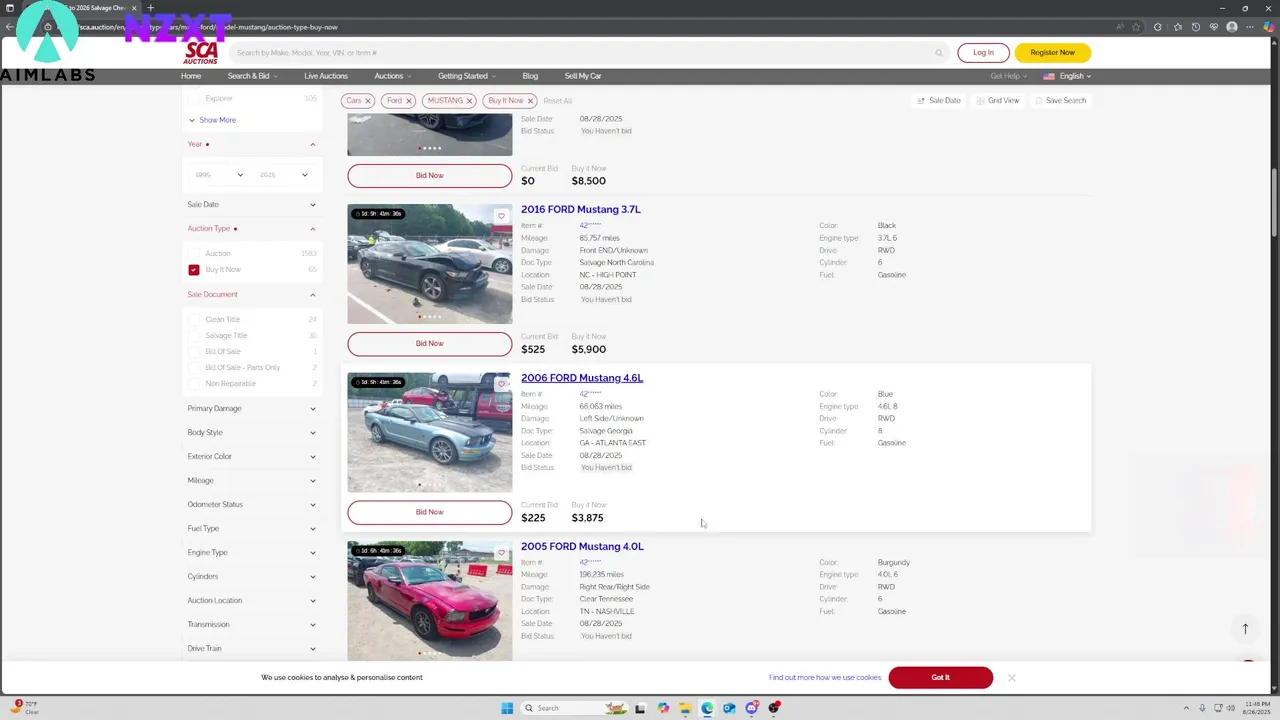Open the Copilot icon in the browser toolbar
This screenshot has height=720, width=1280.
[1269, 27]
